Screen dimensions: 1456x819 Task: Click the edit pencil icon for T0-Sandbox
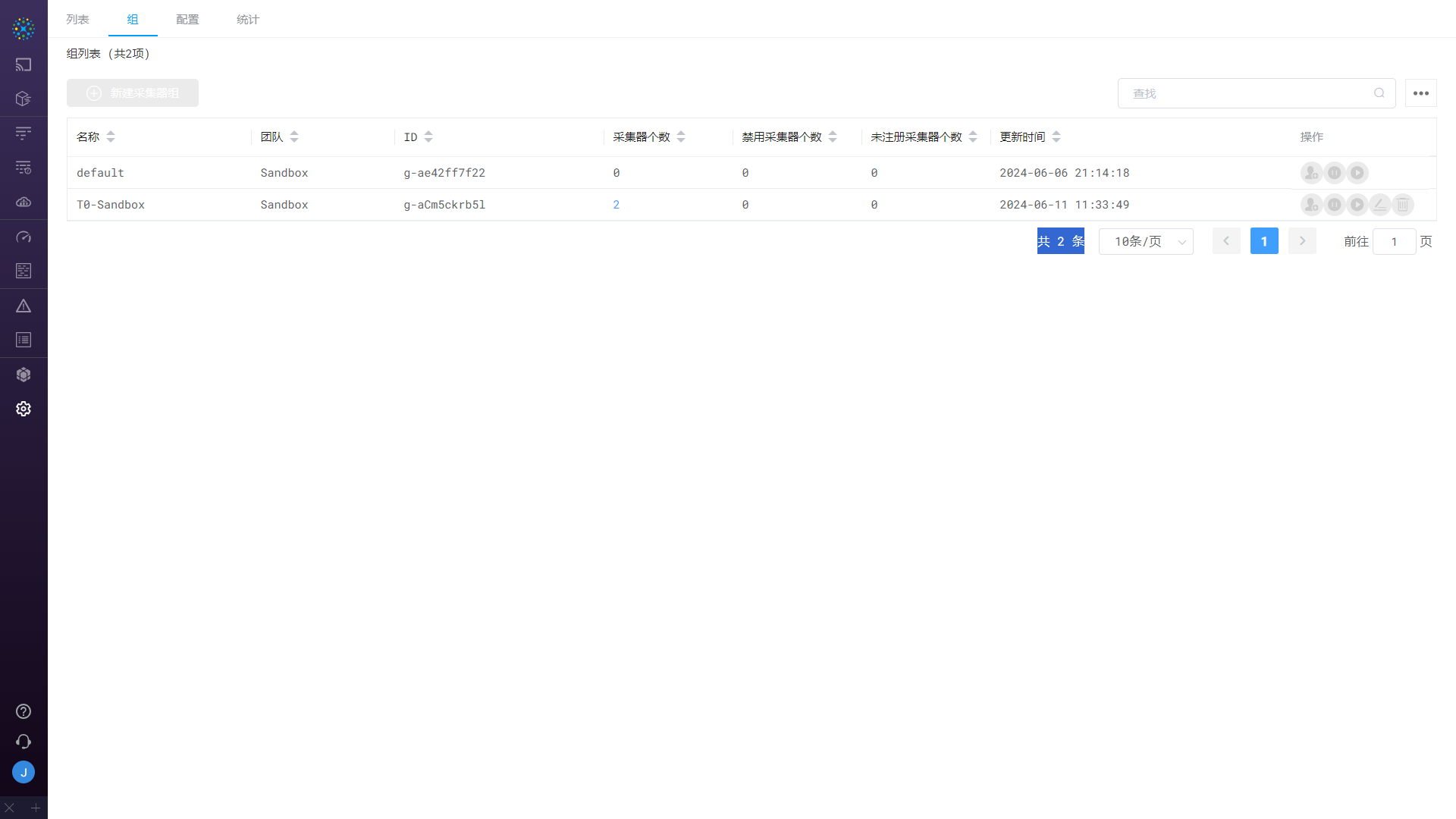[1380, 205]
